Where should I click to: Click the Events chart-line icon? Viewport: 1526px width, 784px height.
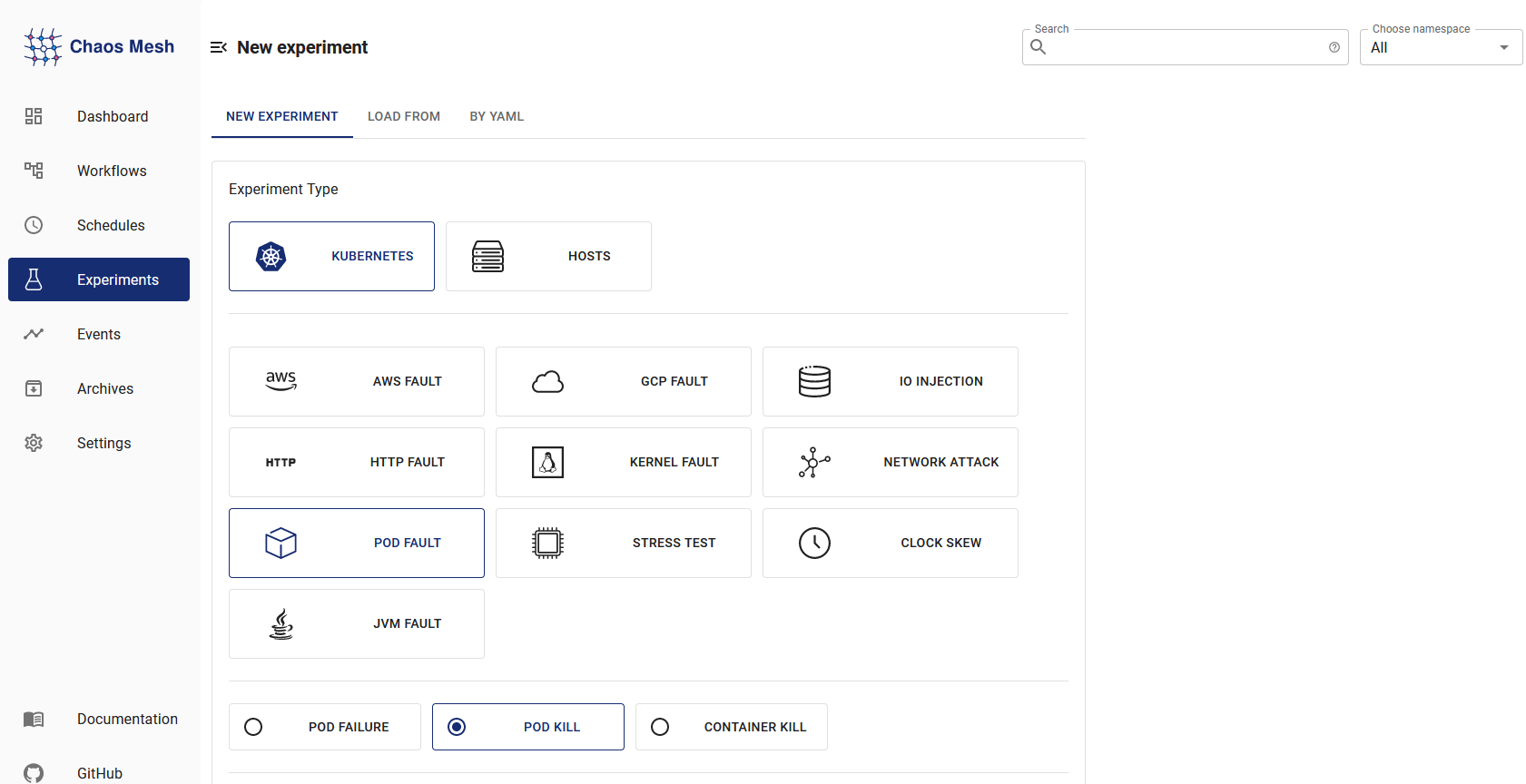(34, 334)
